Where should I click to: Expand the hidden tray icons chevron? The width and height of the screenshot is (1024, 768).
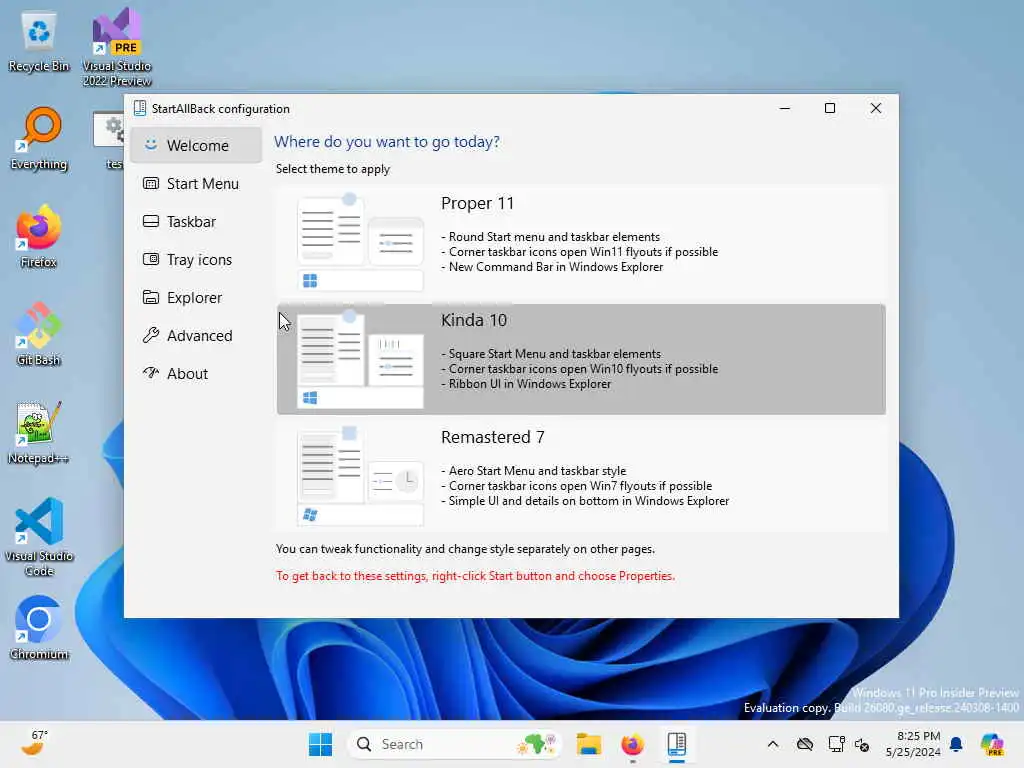(x=773, y=744)
